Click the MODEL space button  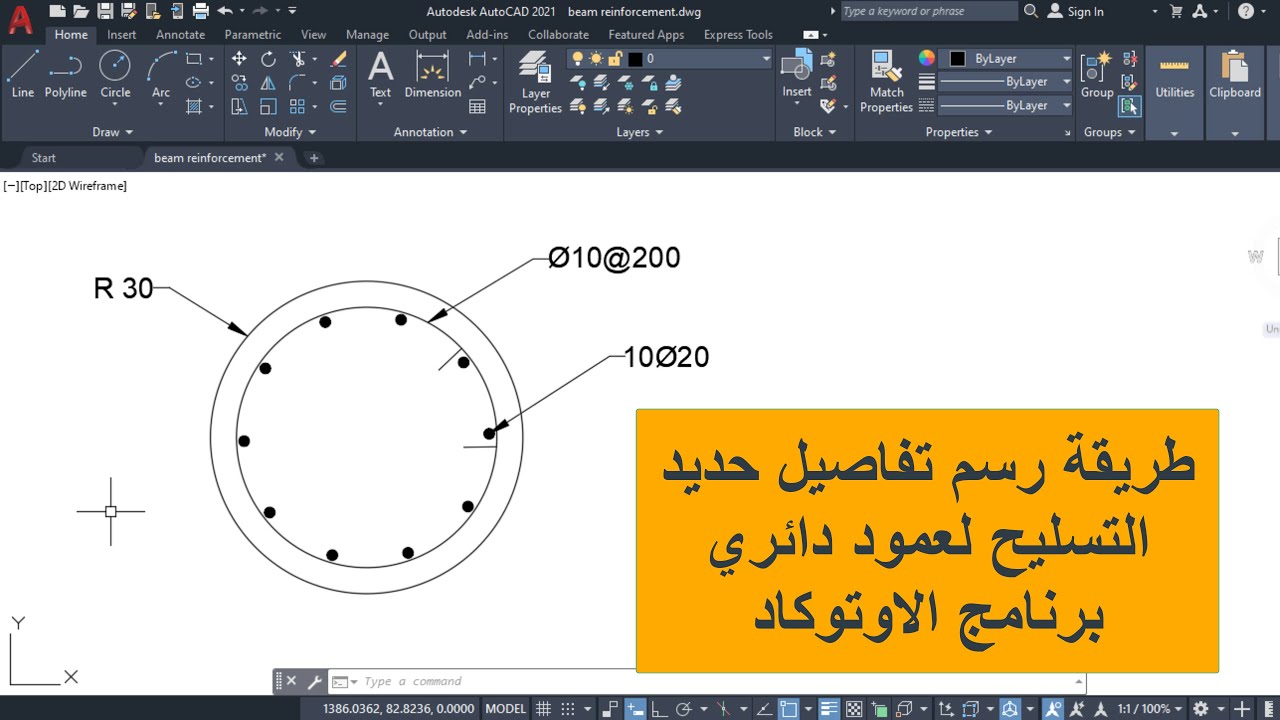(x=505, y=709)
